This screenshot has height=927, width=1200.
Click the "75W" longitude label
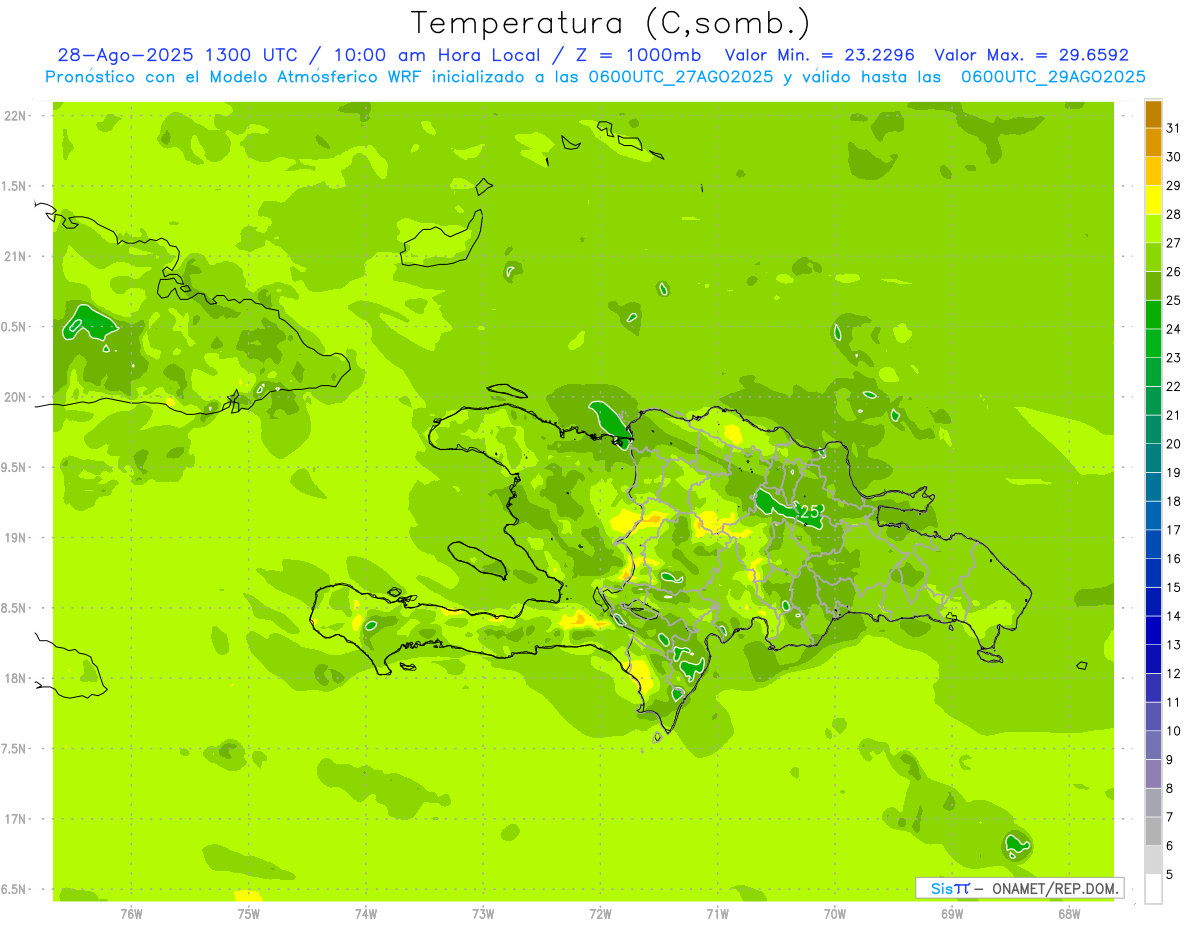click(248, 914)
